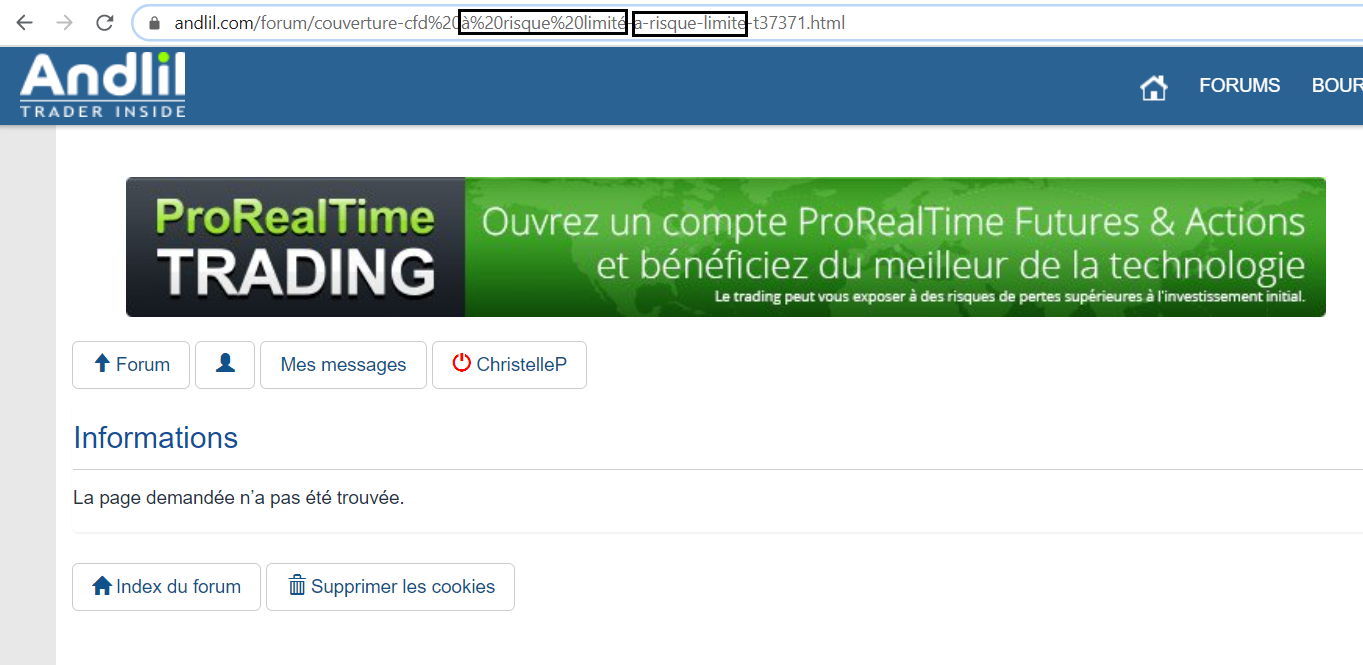Click the padlock site security icon
1363x665 pixels.
pyautogui.click(x=154, y=23)
